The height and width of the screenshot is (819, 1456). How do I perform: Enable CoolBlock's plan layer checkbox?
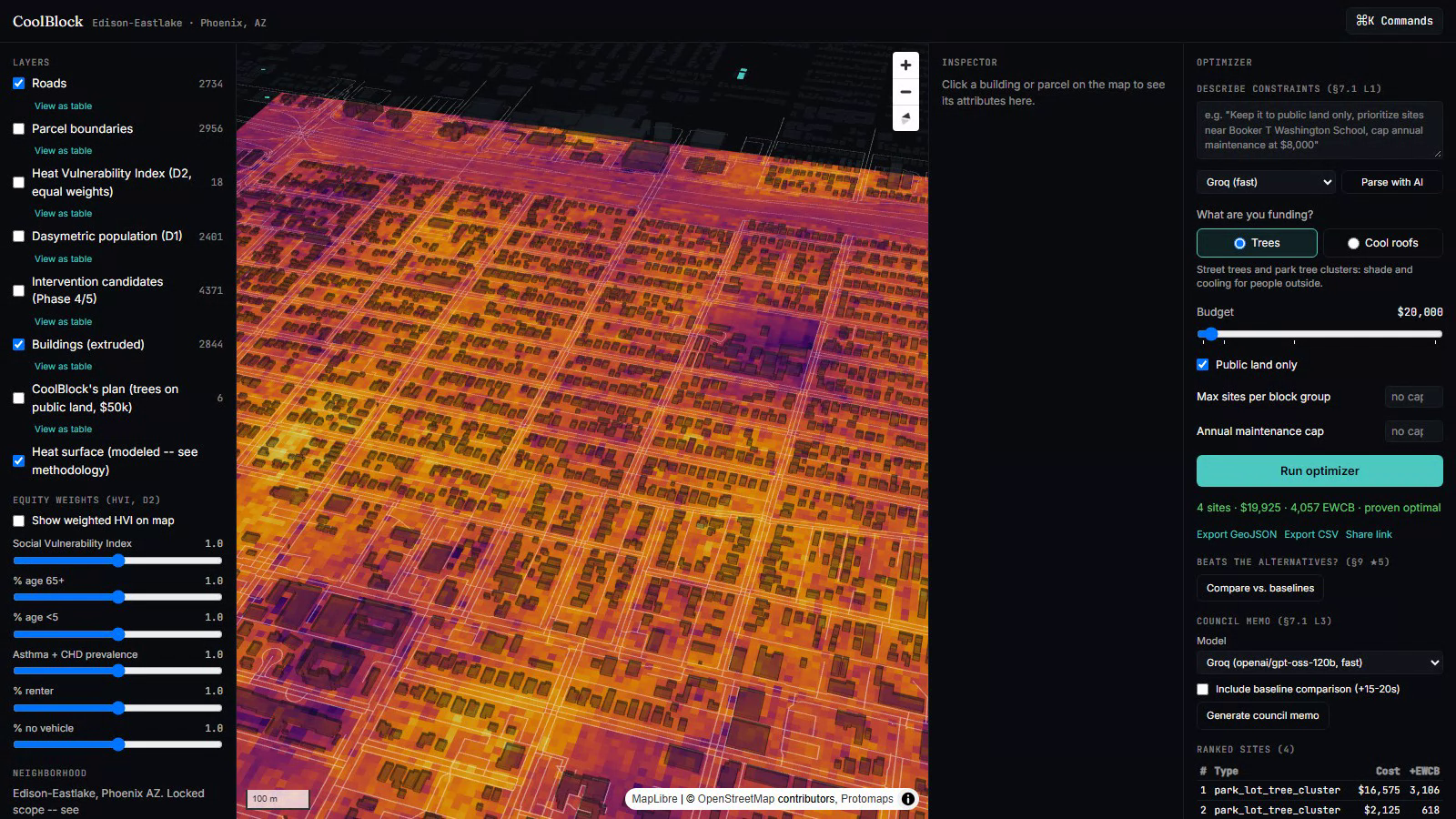coord(18,398)
